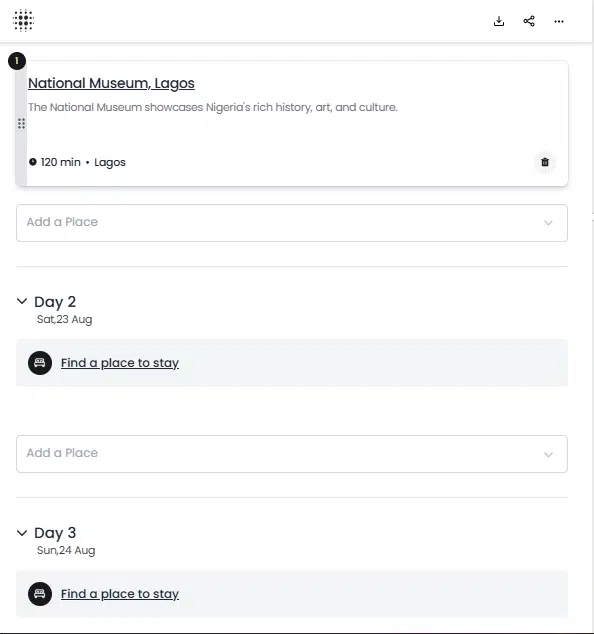Collapse the Day 3 section chevron

click(22, 533)
